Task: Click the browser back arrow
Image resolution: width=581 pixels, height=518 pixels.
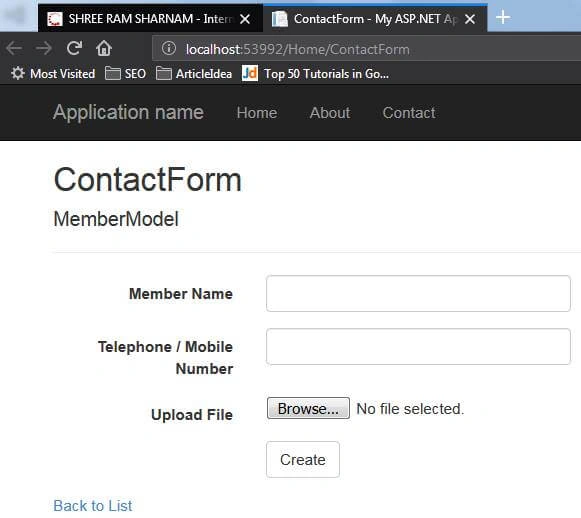Action: (14, 49)
